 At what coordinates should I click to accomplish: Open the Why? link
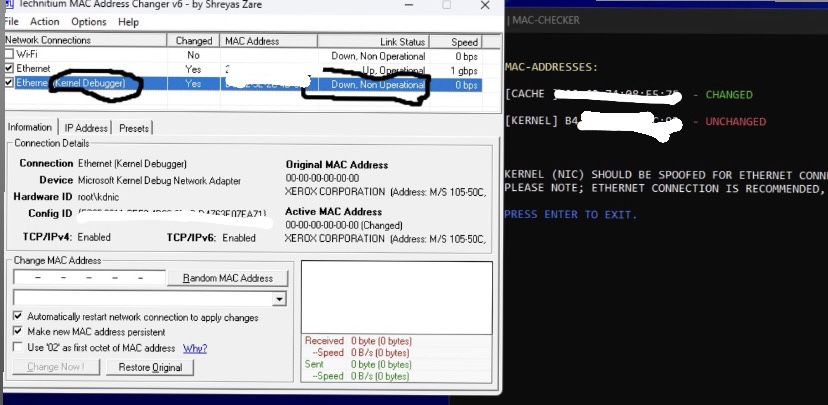coord(195,349)
